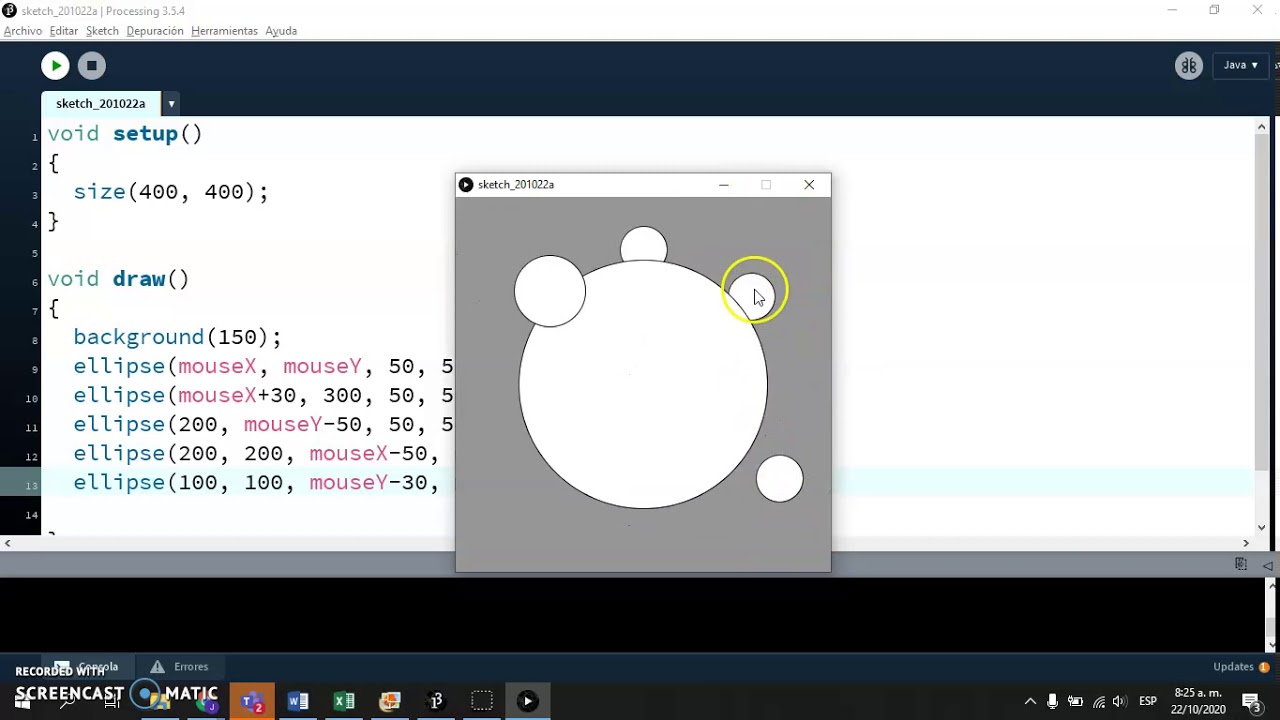Click horizontal scrollbar left arrow
The width and height of the screenshot is (1280, 720).
pos(7,543)
